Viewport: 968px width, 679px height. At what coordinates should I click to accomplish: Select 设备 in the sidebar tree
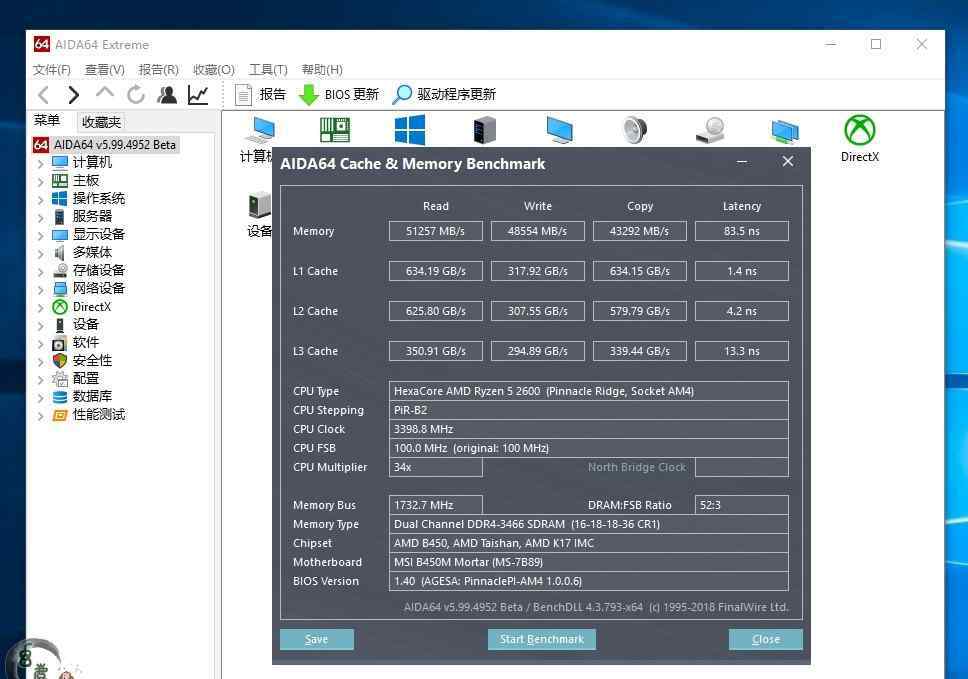coord(85,325)
